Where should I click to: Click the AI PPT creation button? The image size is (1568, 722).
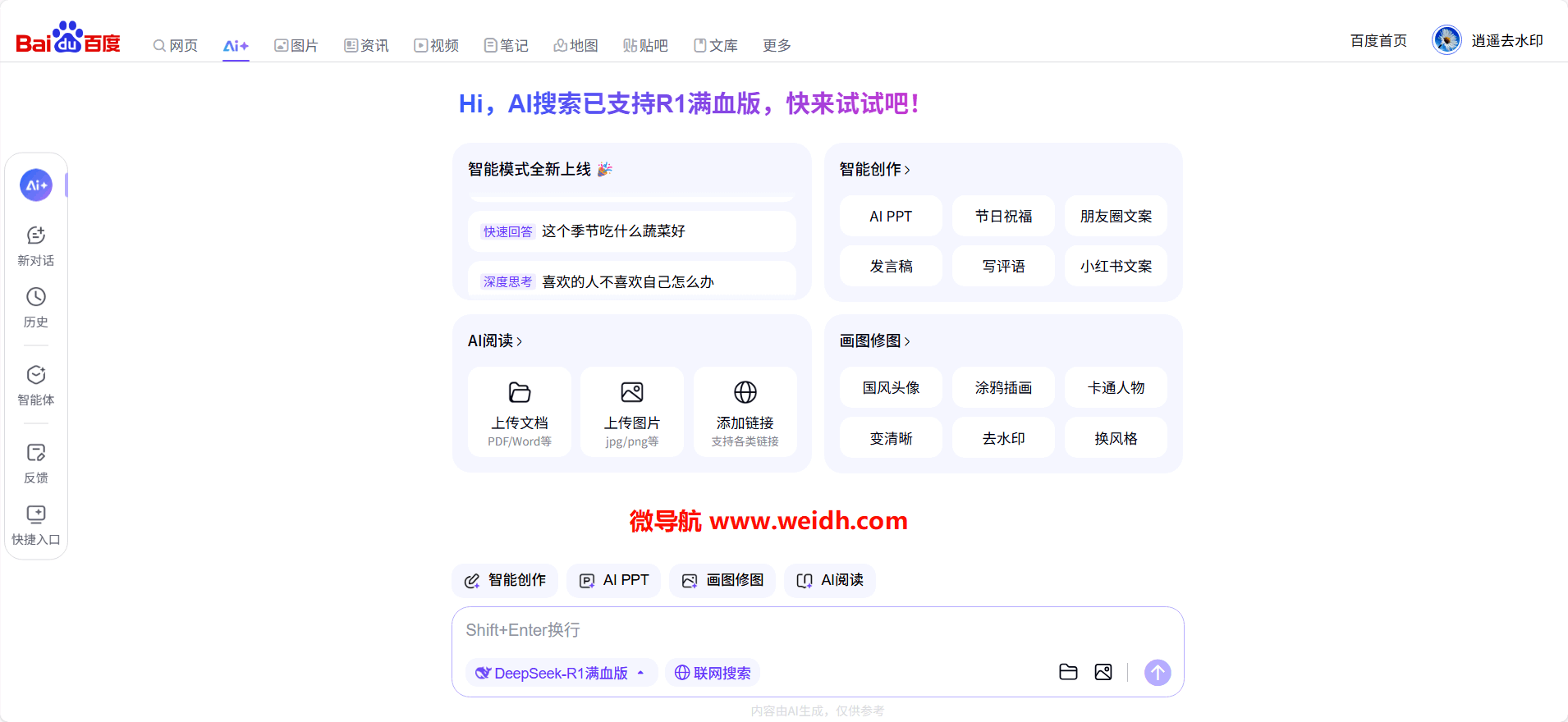pos(891,217)
